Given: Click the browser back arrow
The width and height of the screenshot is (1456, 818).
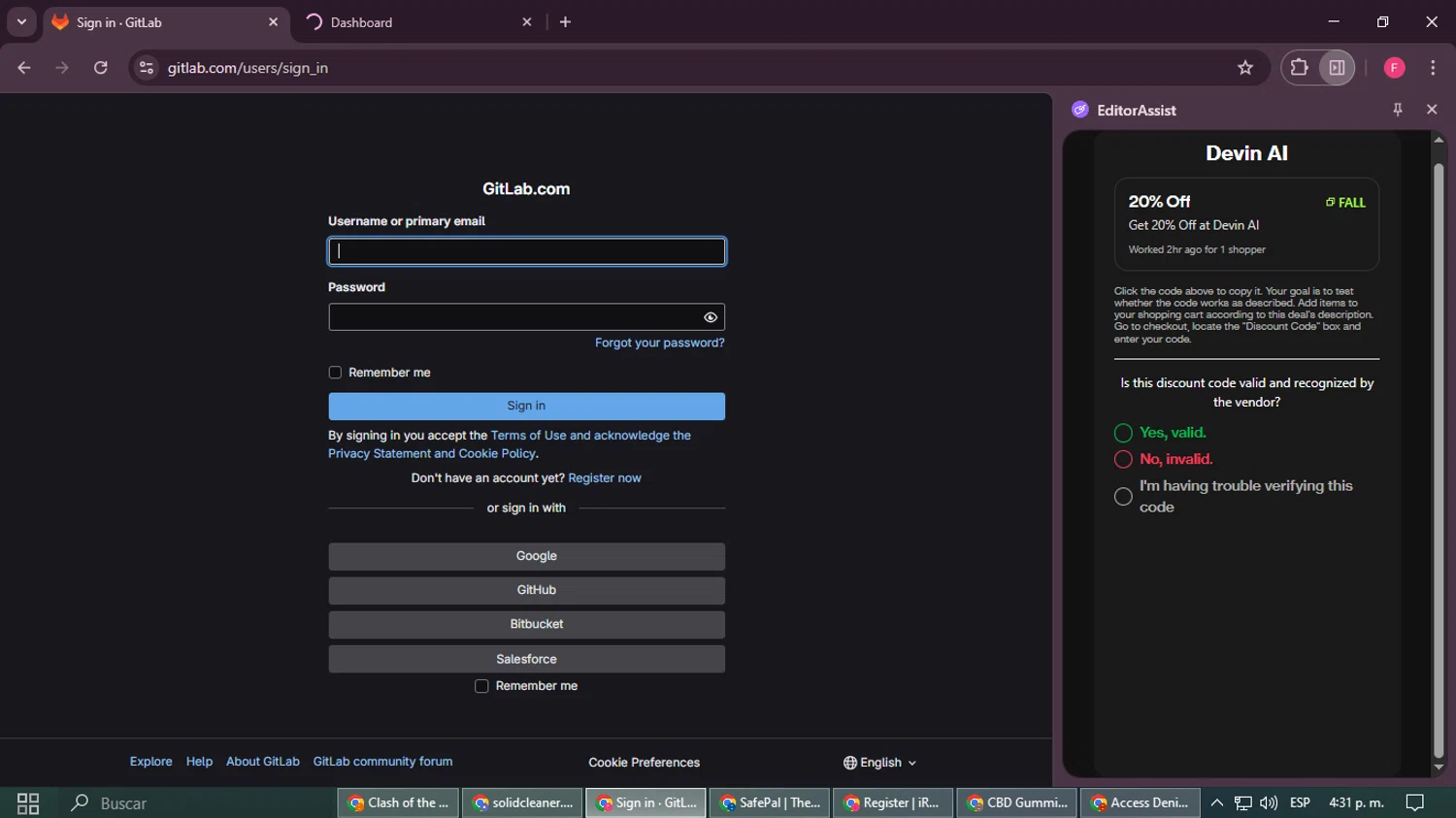Looking at the screenshot, I should (x=24, y=68).
